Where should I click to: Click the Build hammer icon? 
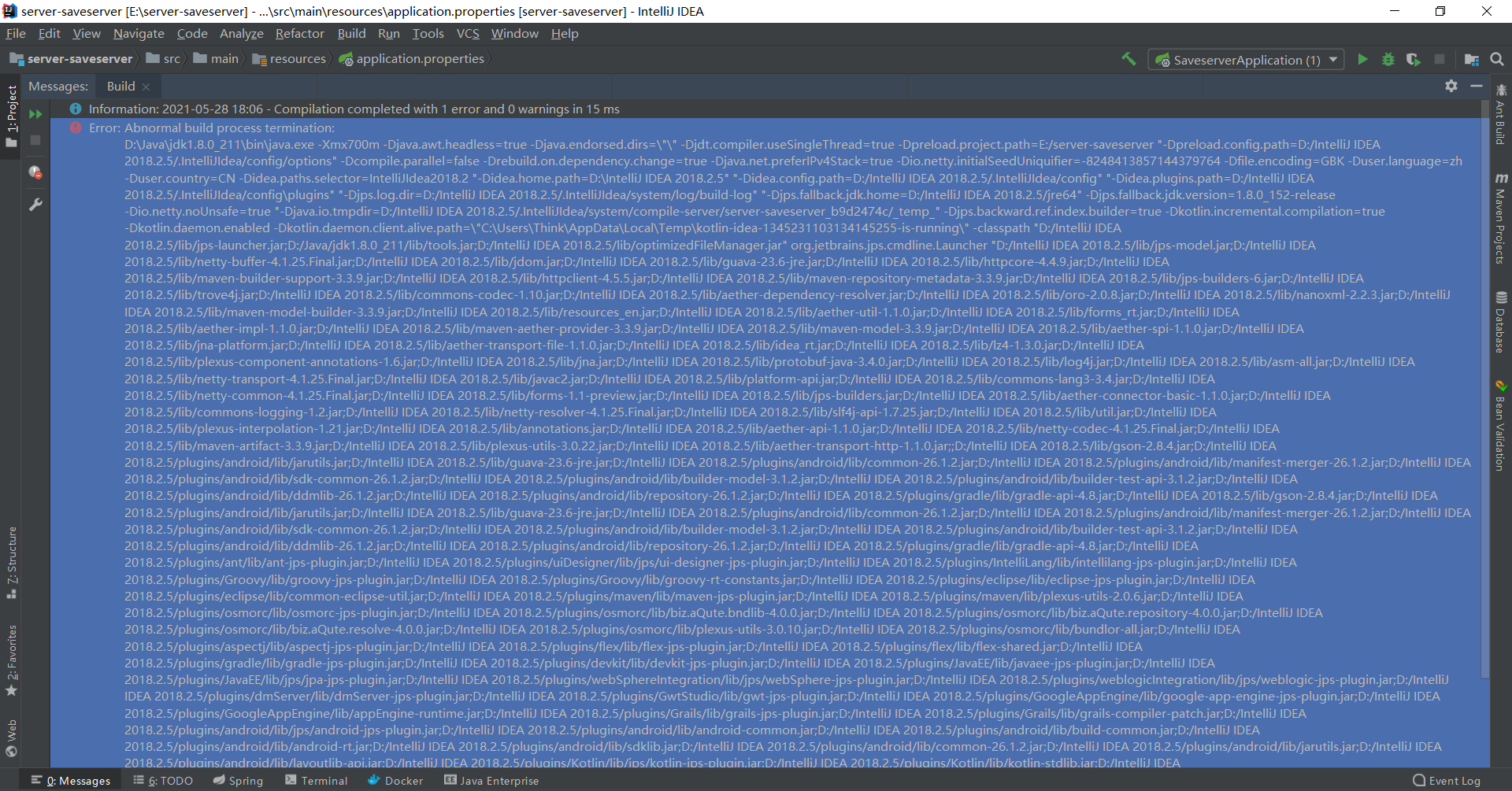click(x=1128, y=59)
